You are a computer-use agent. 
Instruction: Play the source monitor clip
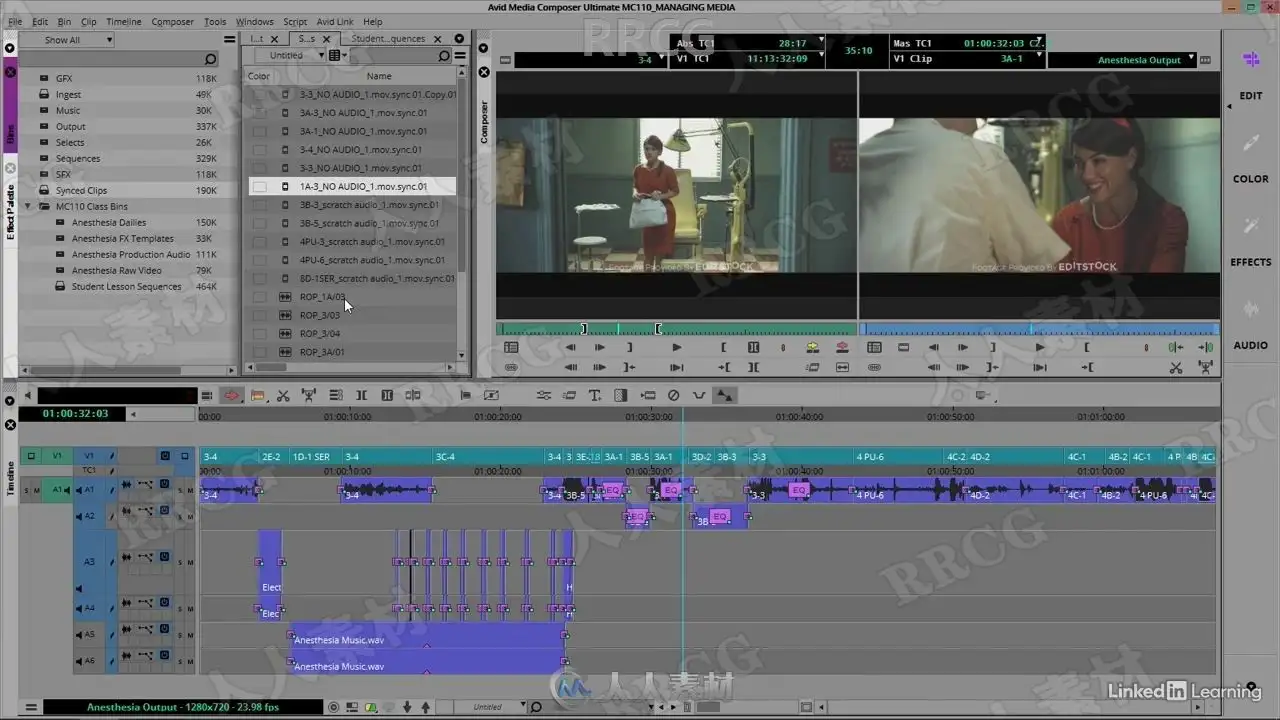pyautogui.click(x=677, y=347)
